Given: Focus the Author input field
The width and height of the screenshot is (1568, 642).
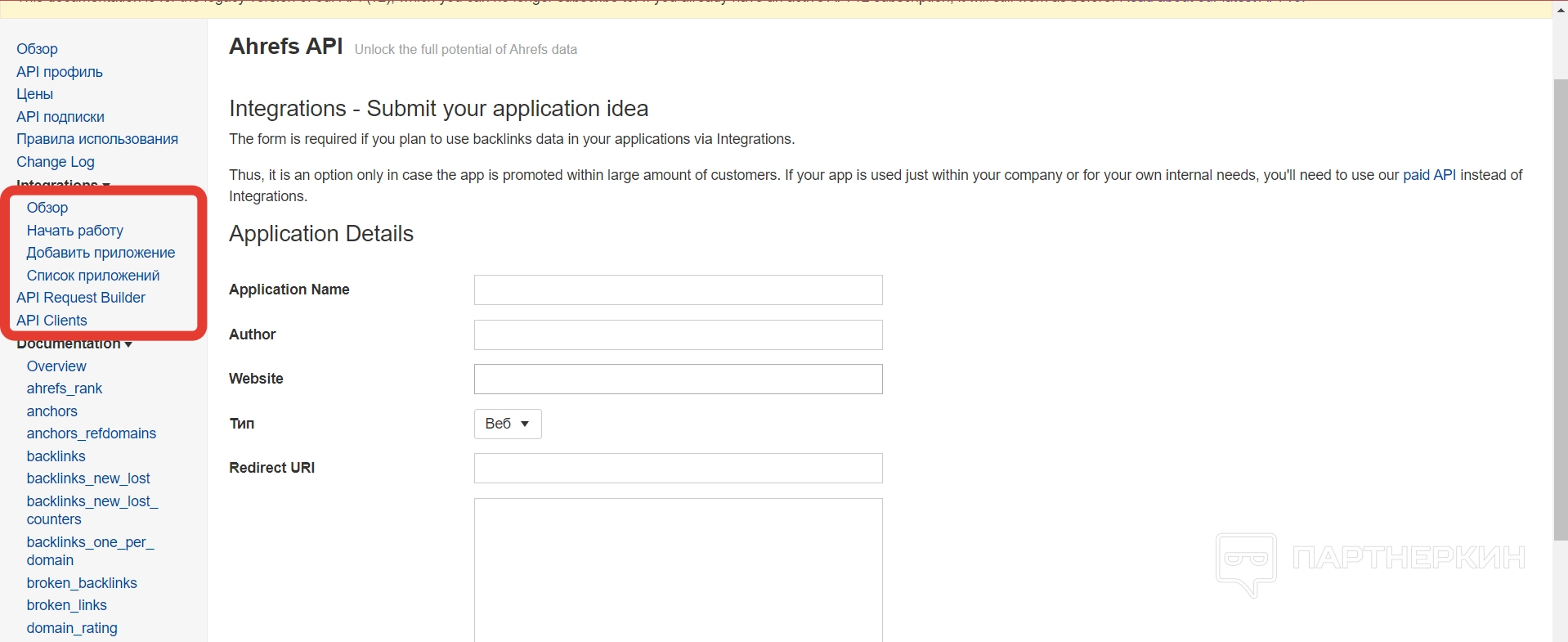Looking at the screenshot, I should coord(679,334).
